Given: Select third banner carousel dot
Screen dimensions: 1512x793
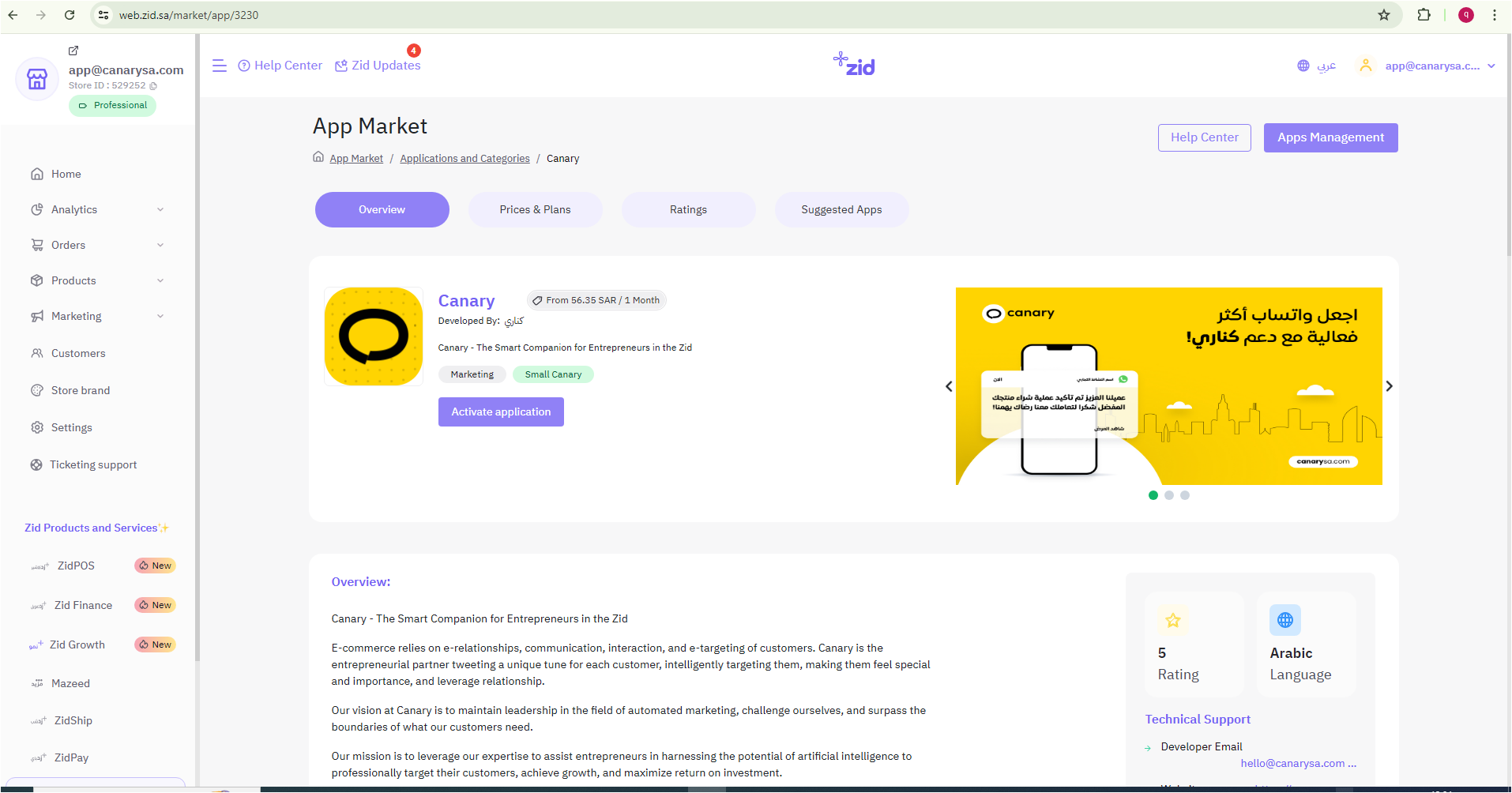Looking at the screenshot, I should 1185,495.
